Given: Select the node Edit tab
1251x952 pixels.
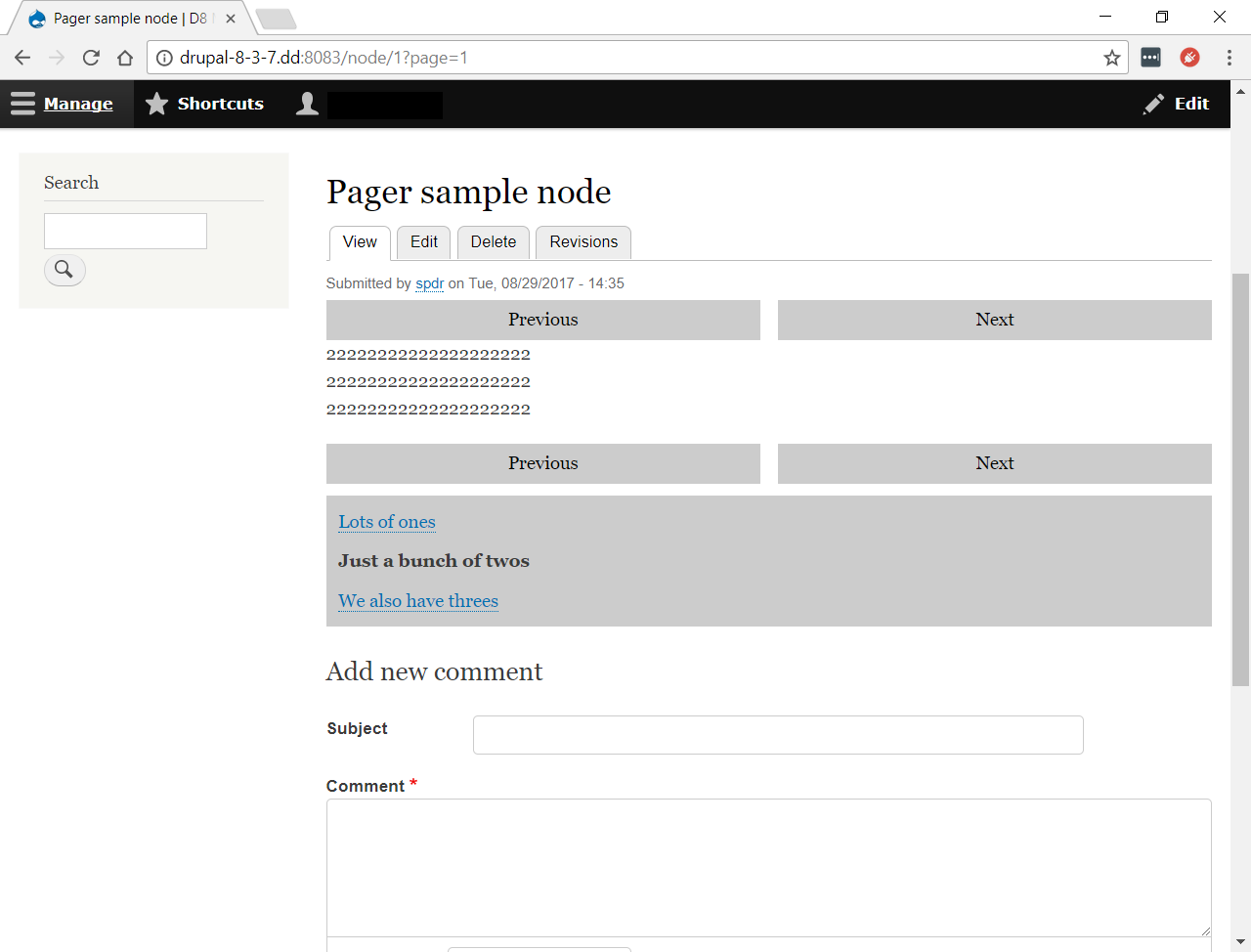Looking at the screenshot, I should (x=423, y=242).
